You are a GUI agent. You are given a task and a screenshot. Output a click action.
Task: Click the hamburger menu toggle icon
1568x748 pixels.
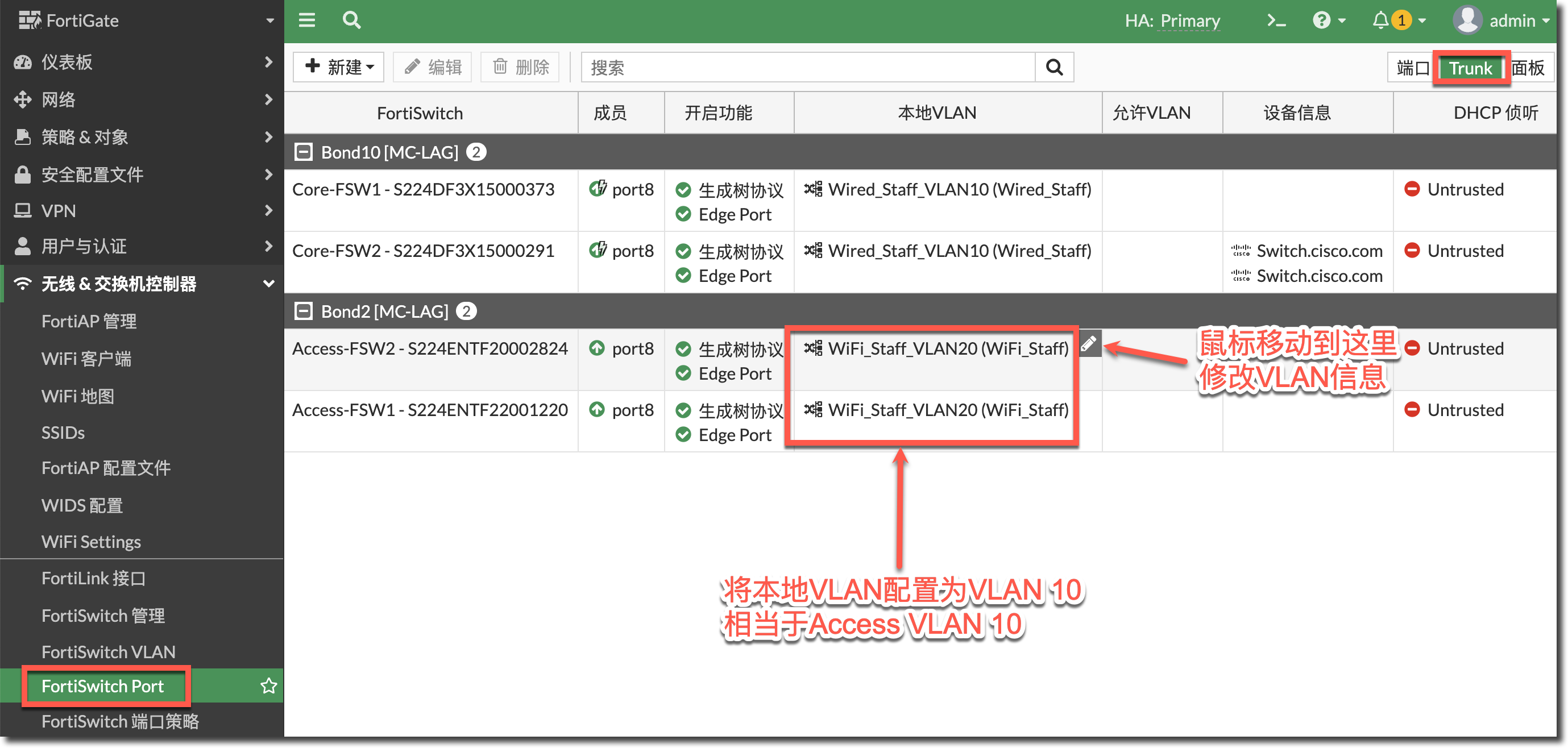pyautogui.click(x=307, y=20)
